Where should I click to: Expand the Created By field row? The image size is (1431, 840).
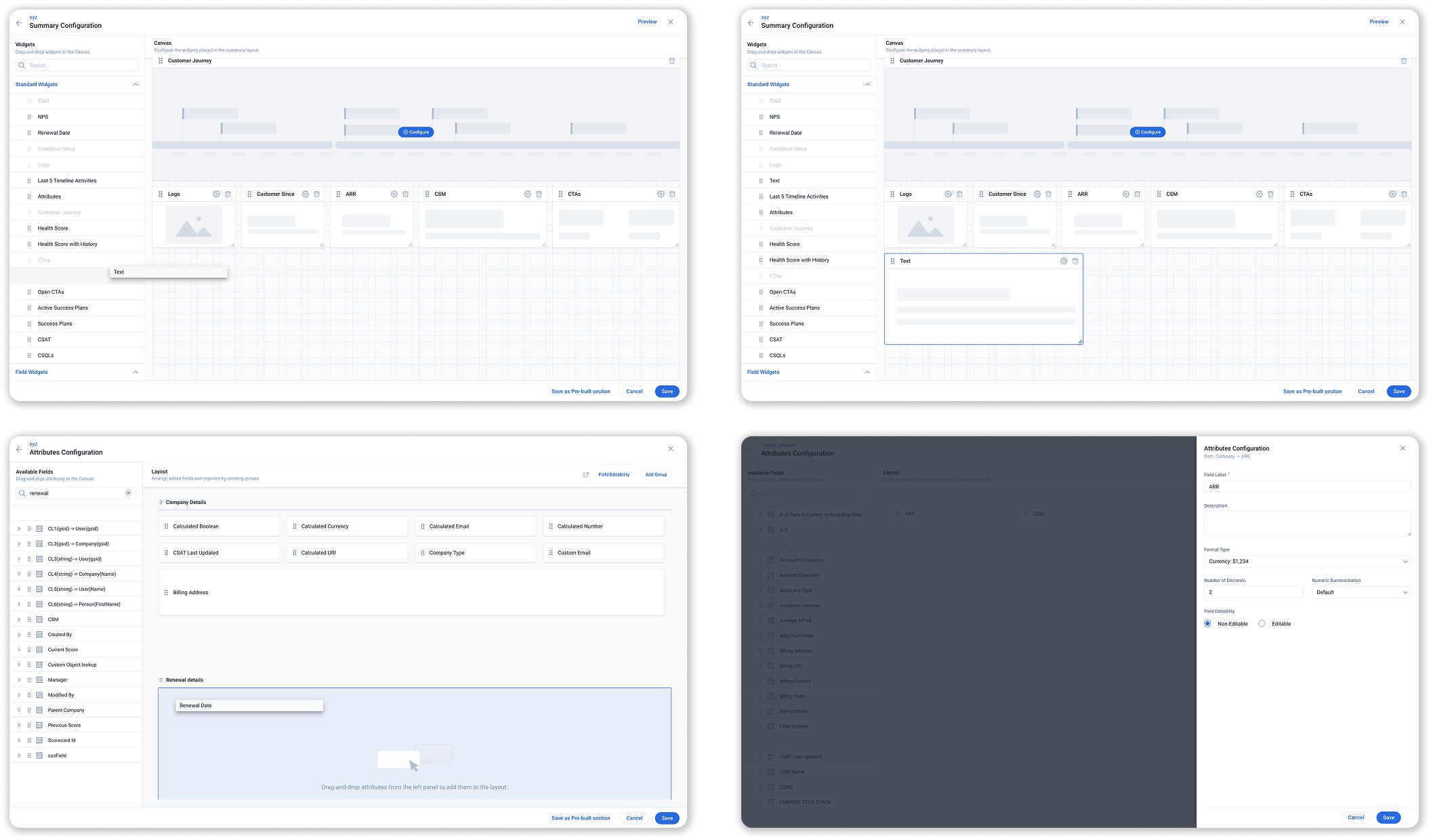[x=19, y=635]
